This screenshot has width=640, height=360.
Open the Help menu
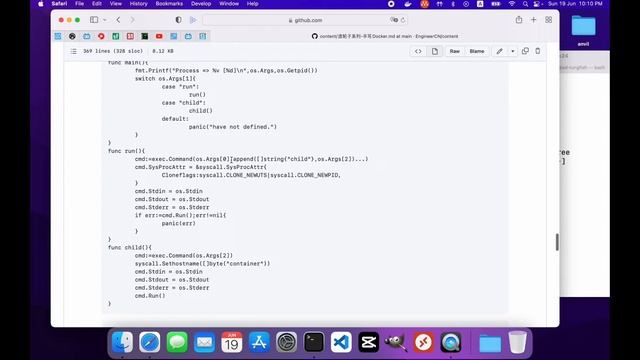[x=252, y=4]
